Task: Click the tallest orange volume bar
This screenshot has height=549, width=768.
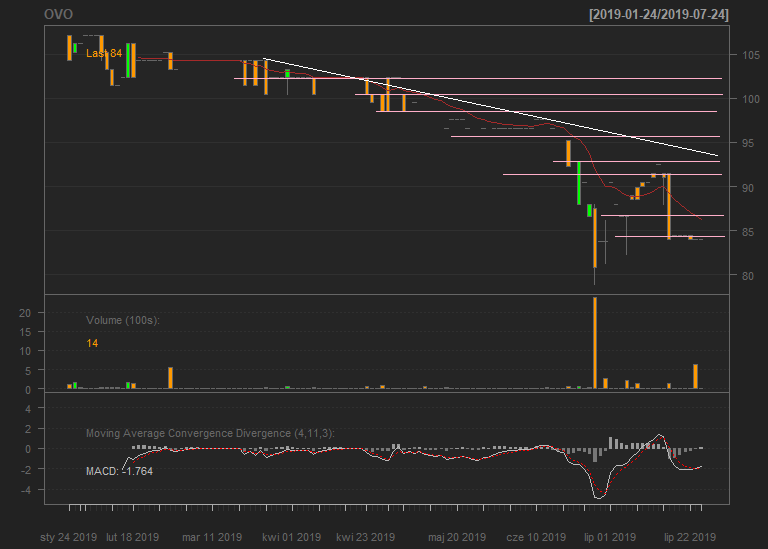Action: 595,343
